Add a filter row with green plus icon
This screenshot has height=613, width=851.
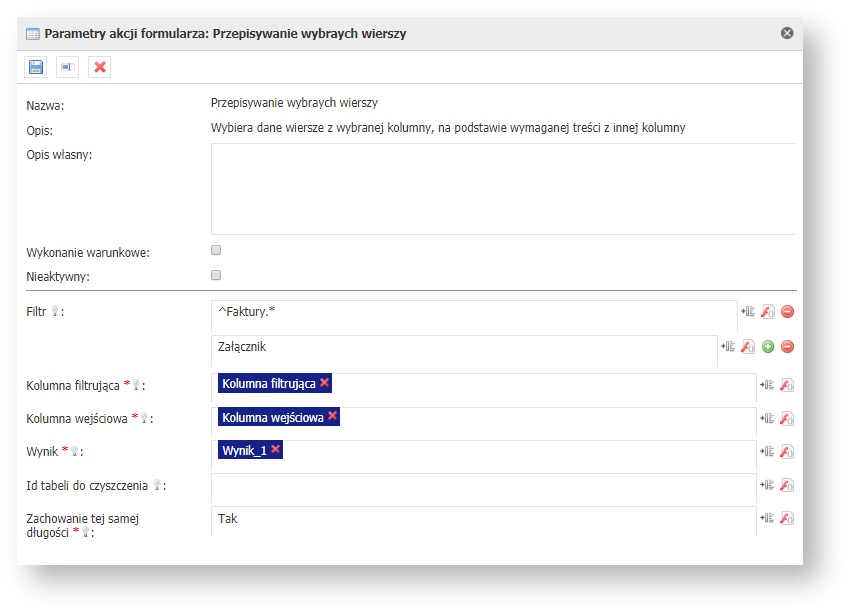pos(768,347)
